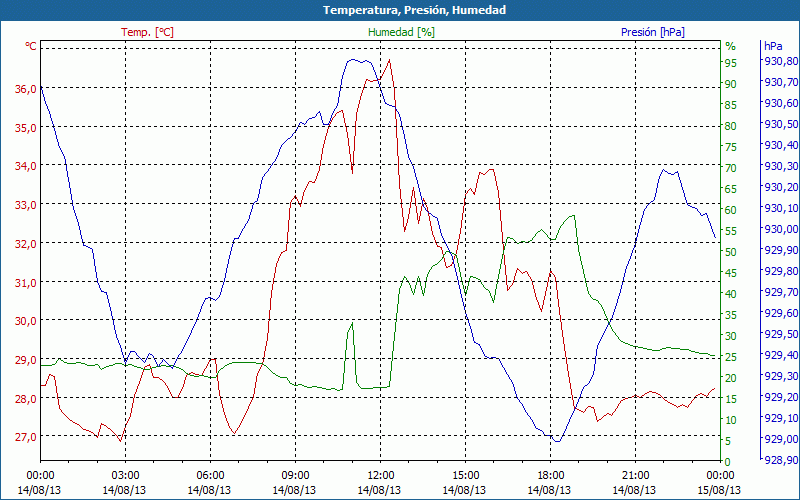The image size is (800, 500).
Task: Click the 06:00 time axis label
Action: (x=210, y=476)
